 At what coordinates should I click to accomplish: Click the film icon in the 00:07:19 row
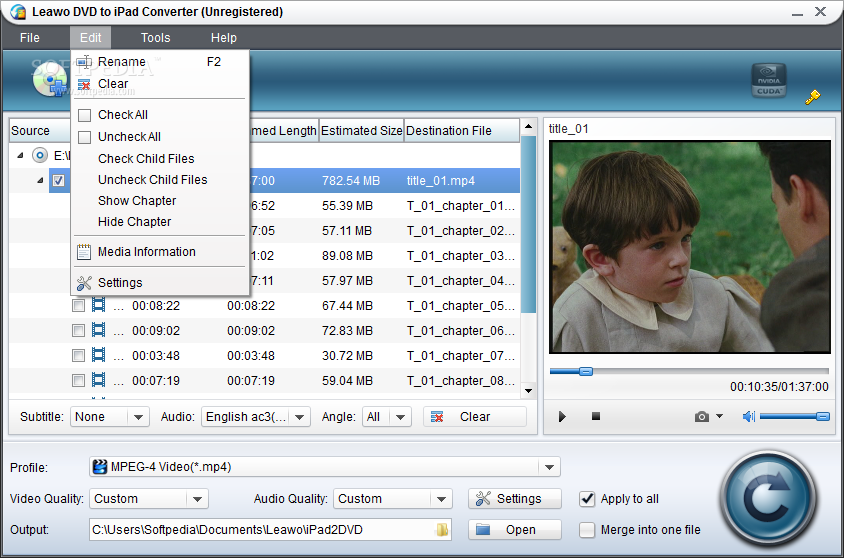tap(99, 380)
